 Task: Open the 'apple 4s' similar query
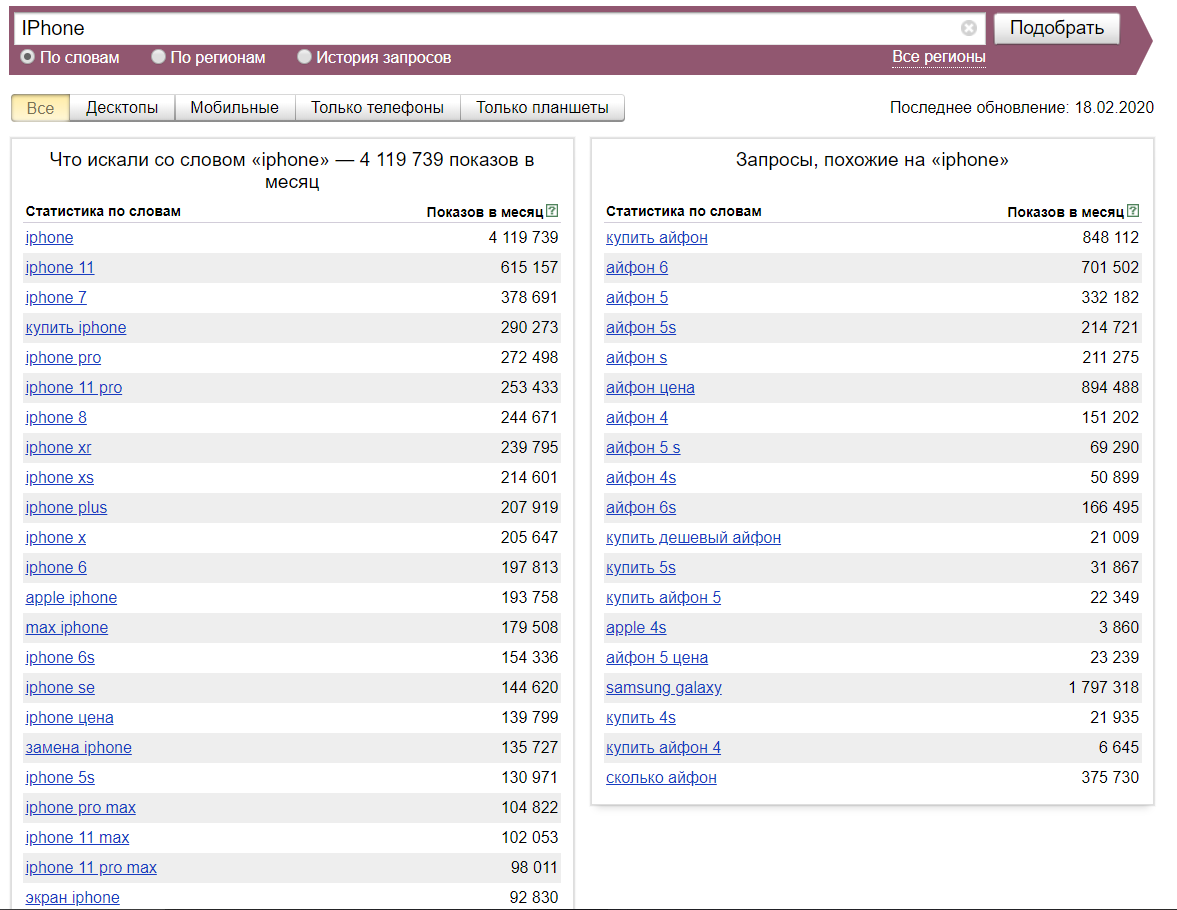[636, 628]
